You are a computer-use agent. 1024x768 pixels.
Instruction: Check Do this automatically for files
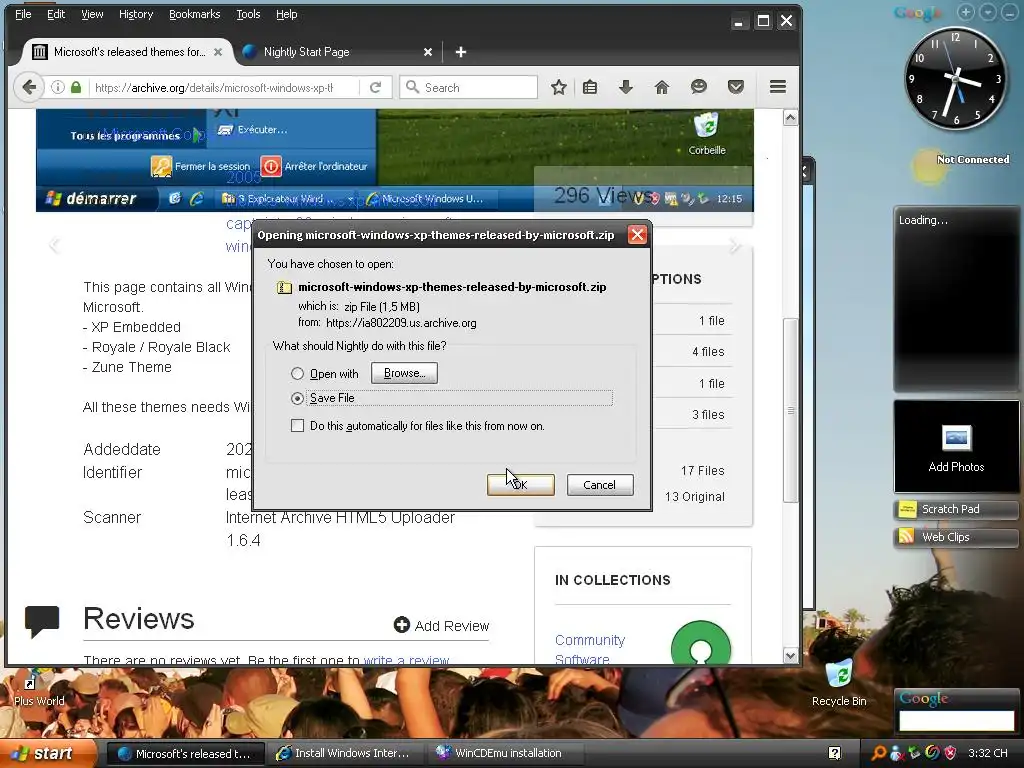pos(297,426)
